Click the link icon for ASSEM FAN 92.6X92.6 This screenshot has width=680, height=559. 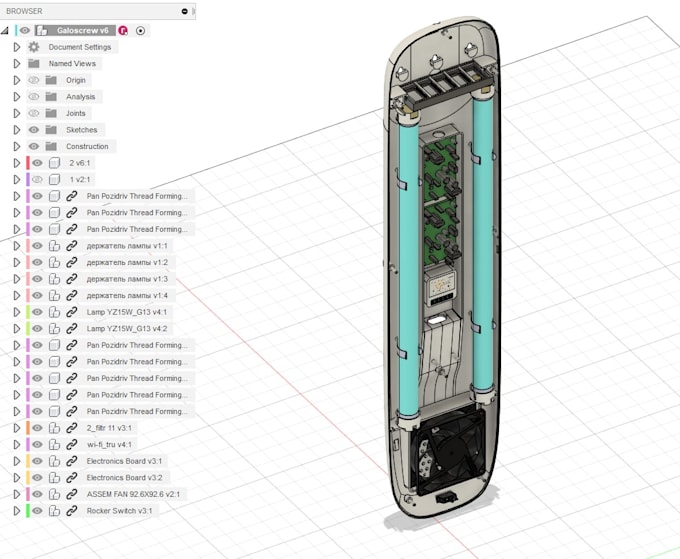click(72, 494)
